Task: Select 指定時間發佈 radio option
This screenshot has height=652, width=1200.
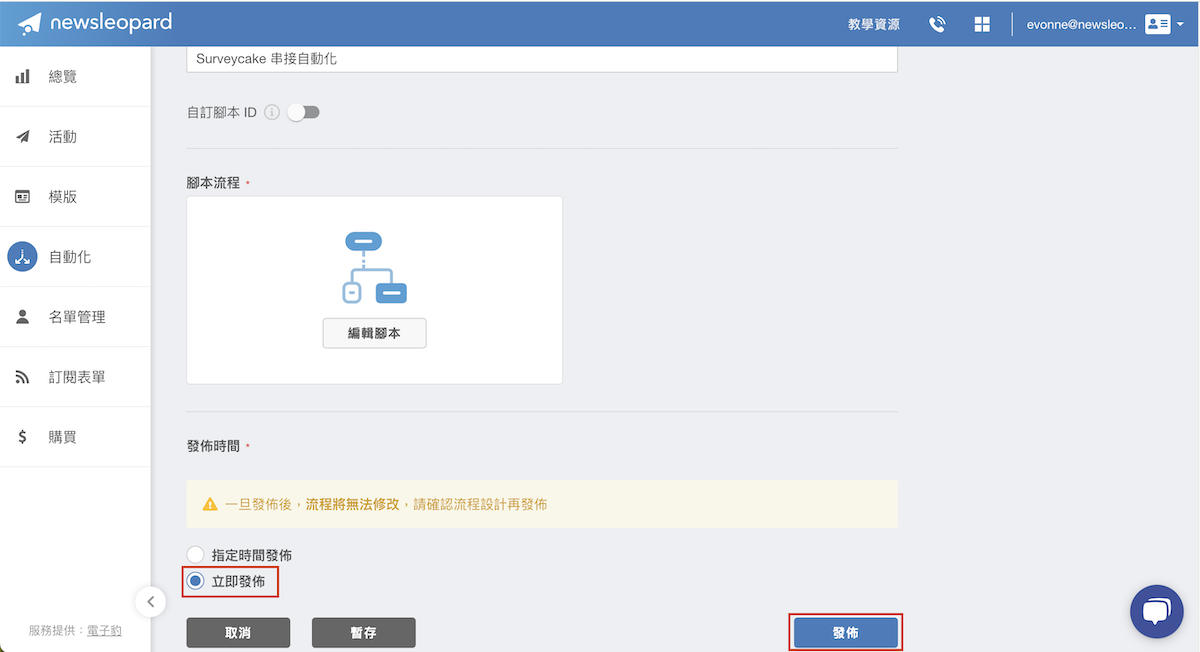Action: [x=196, y=555]
